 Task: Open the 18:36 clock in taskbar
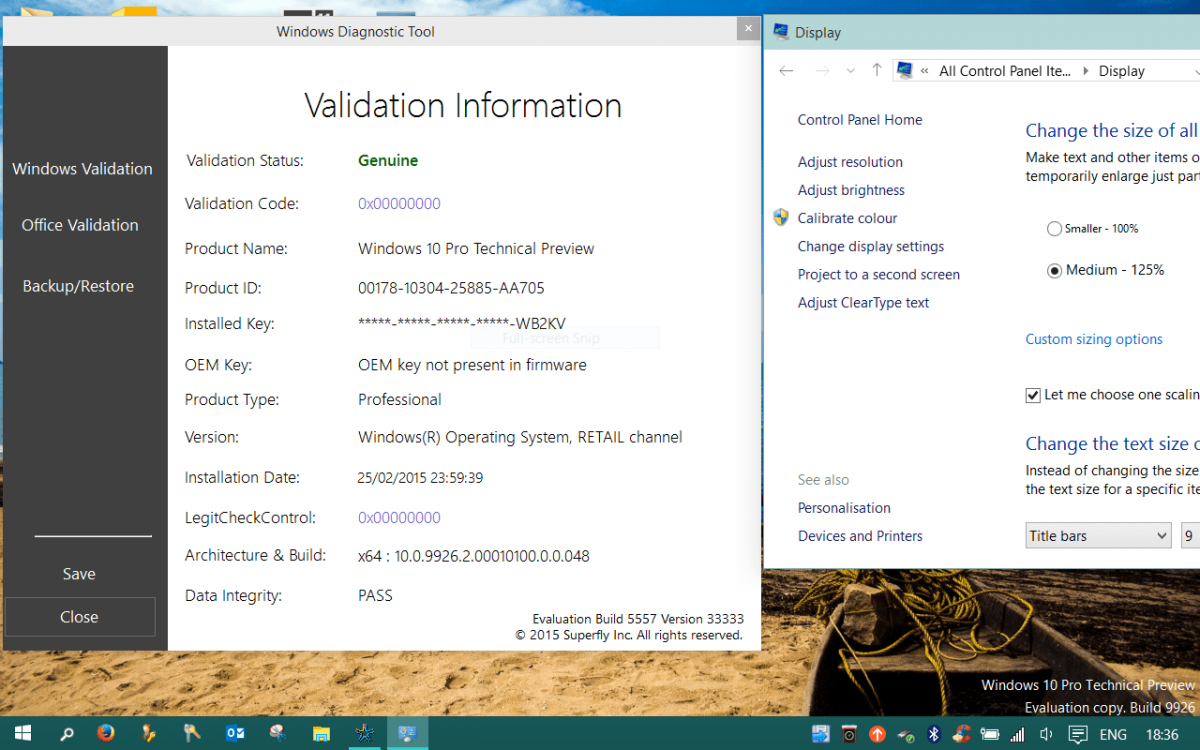[x=1162, y=734]
